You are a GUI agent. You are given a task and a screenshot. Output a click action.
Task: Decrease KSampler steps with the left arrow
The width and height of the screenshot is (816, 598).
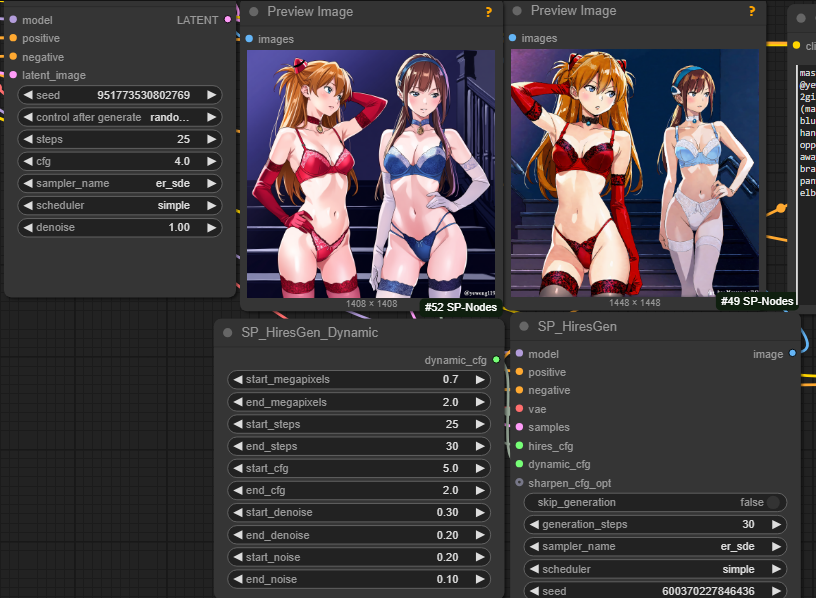[28, 139]
